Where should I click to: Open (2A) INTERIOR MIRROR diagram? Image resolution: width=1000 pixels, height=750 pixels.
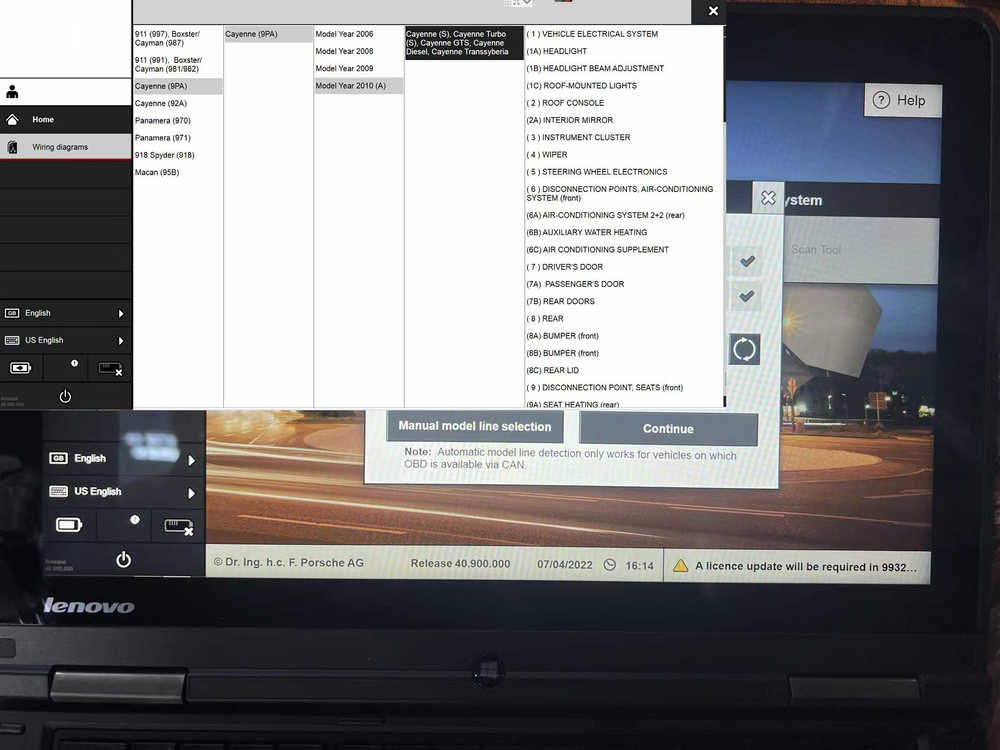click(570, 121)
